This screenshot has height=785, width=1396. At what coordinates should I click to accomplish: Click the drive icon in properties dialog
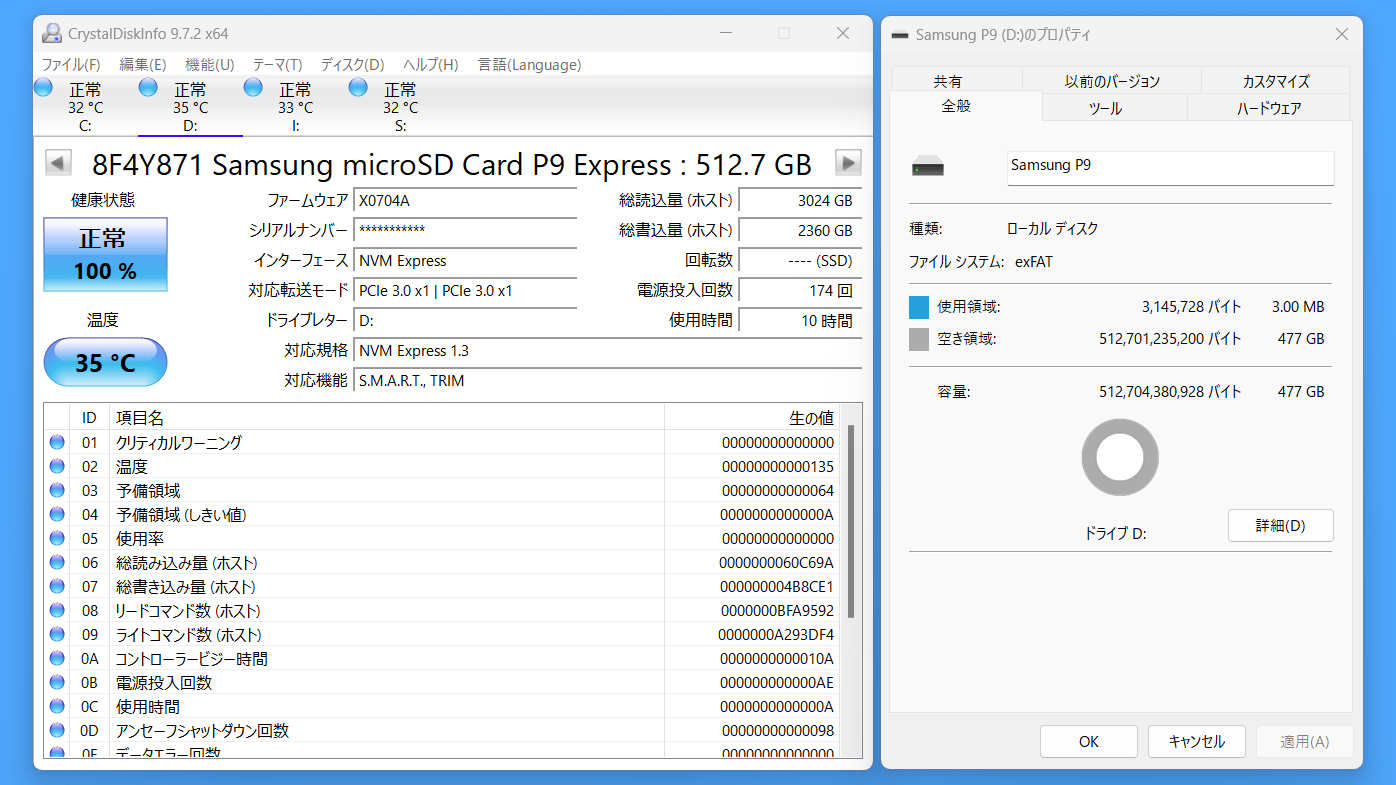(x=927, y=168)
